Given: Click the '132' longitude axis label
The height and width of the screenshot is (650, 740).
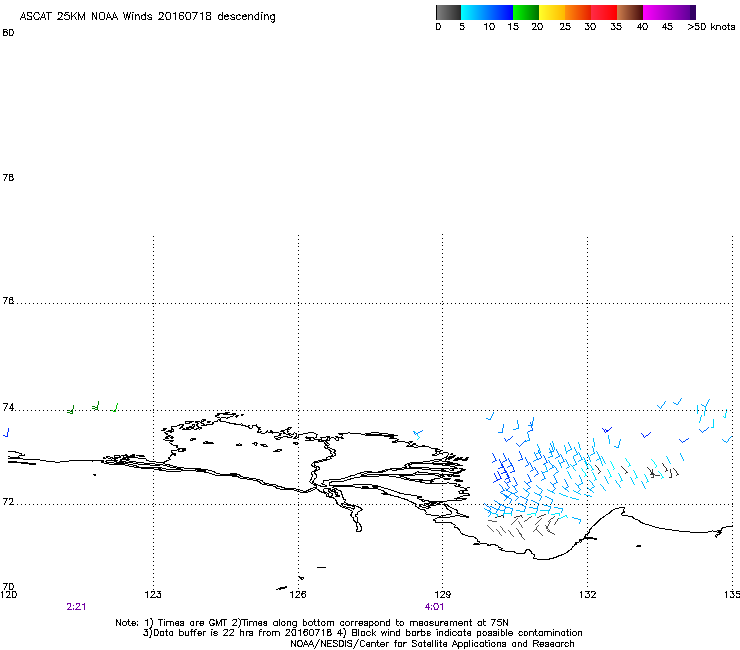Looking at the screenshot, I should click(588, 594).
